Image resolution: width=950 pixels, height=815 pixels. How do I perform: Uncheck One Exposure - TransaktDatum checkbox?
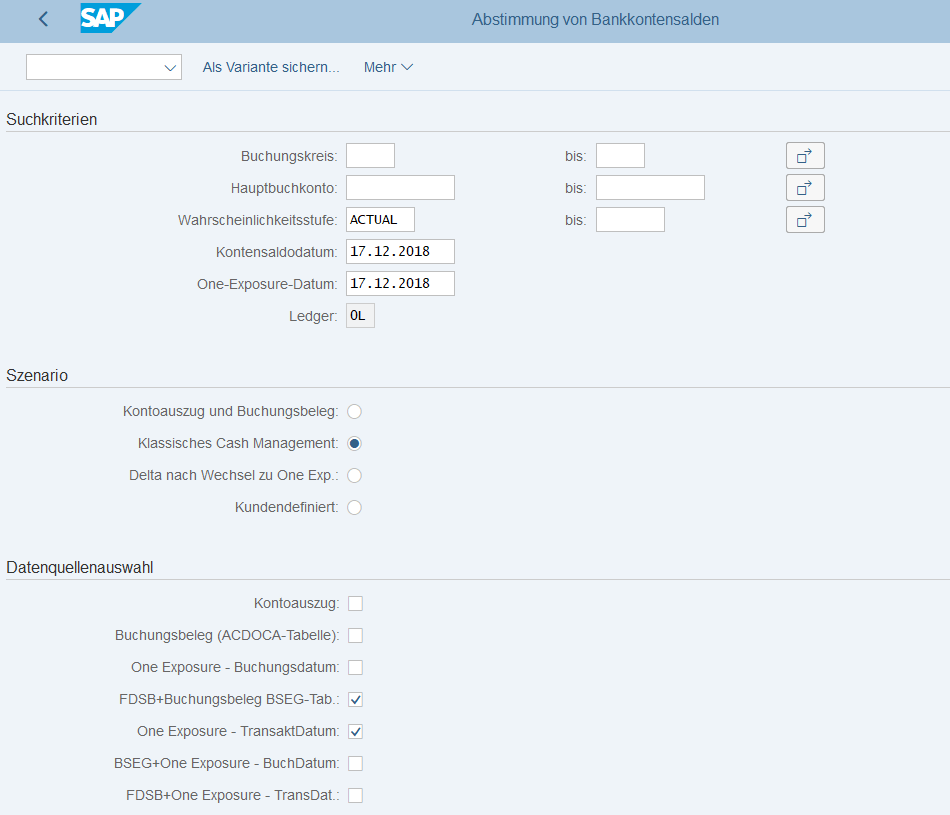click(x=356, y=731)
